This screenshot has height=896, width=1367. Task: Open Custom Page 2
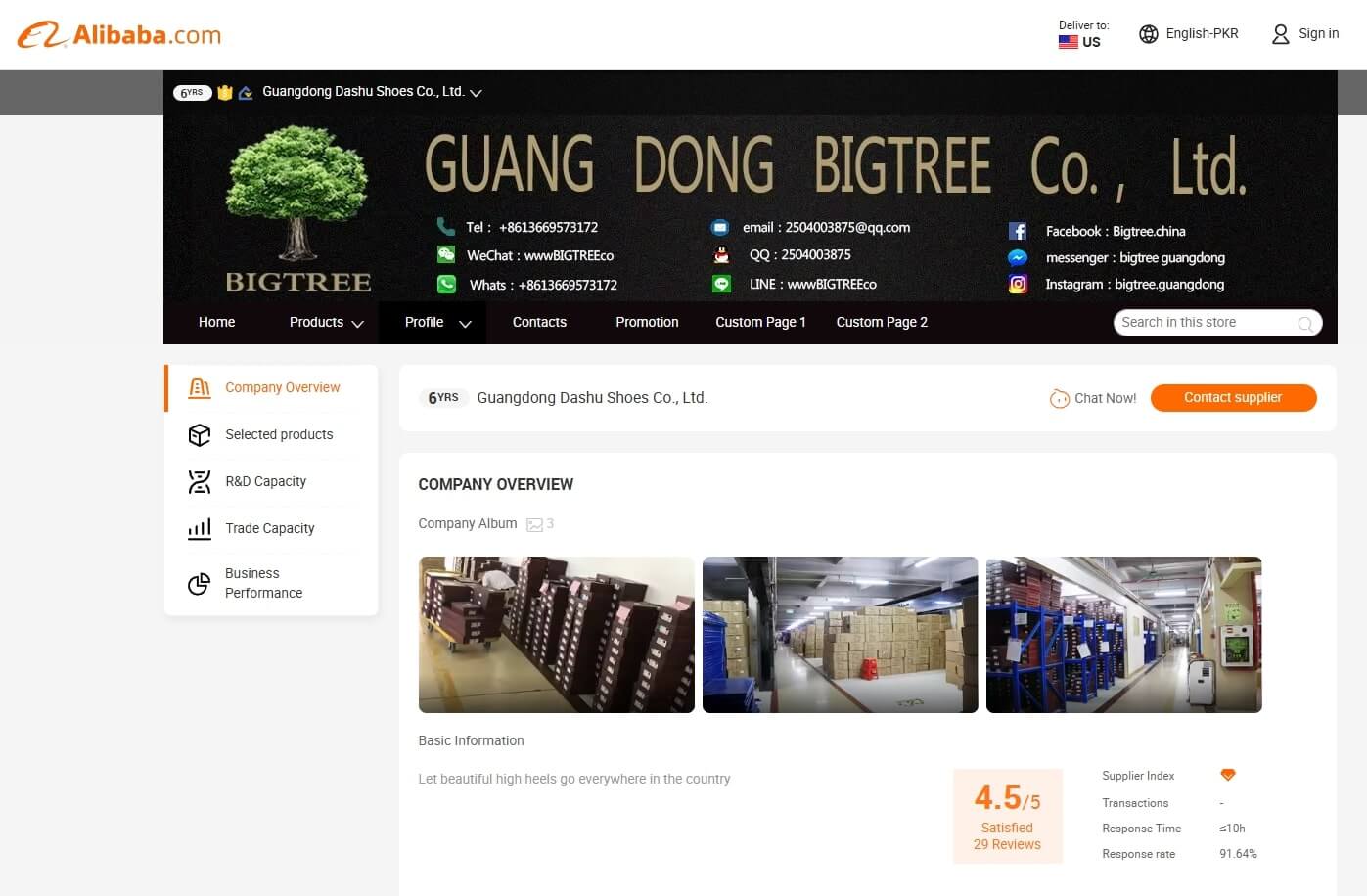pos(882,322)
